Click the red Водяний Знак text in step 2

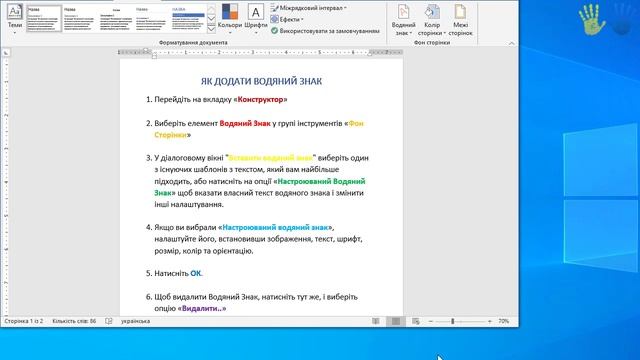(245, 123)
